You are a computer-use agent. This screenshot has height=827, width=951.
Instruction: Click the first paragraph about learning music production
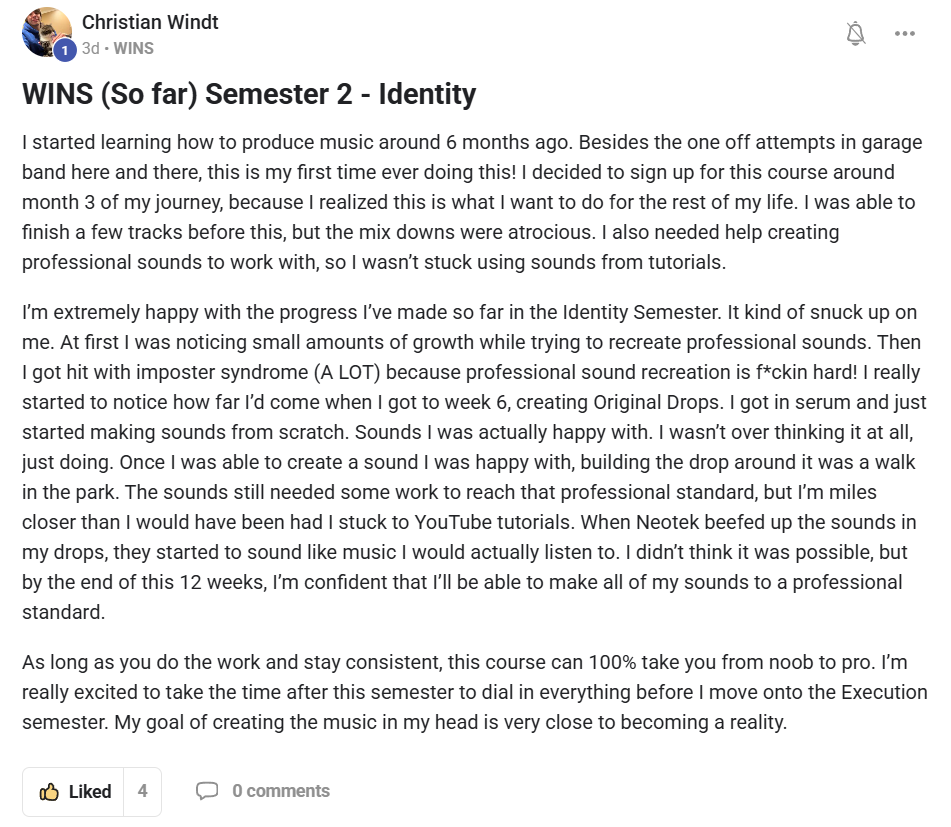pos(468,202)
